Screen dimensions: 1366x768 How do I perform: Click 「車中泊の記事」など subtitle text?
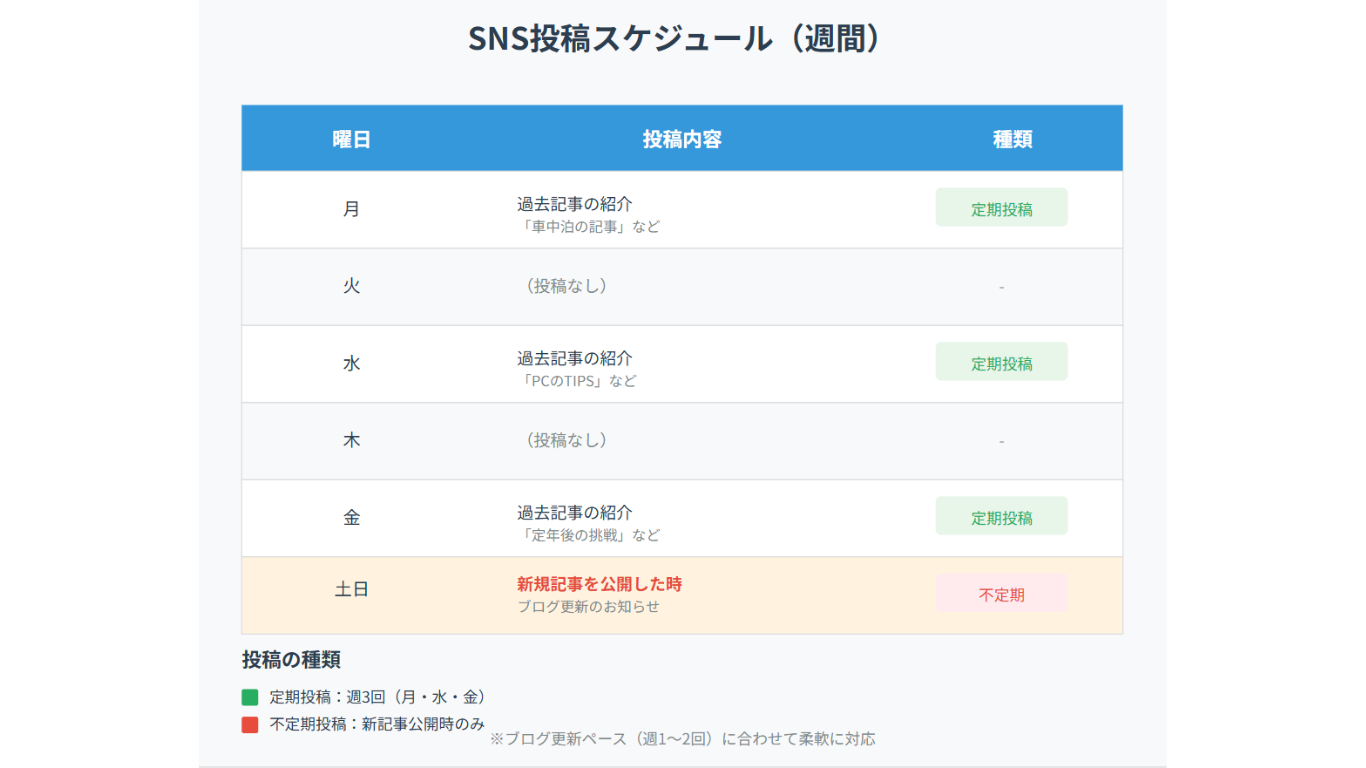[x=588, y=227]
